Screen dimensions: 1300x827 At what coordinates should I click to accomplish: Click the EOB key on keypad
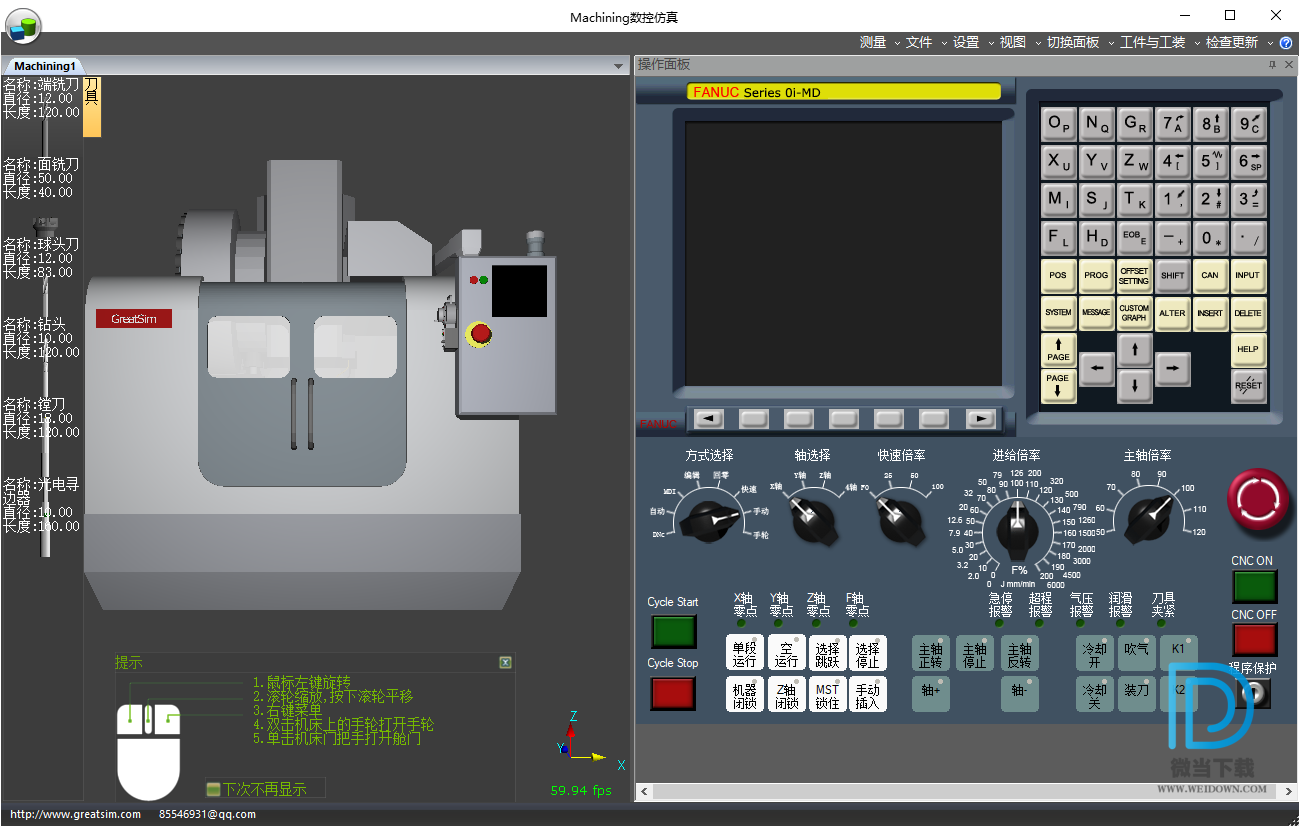[1134, 236]
